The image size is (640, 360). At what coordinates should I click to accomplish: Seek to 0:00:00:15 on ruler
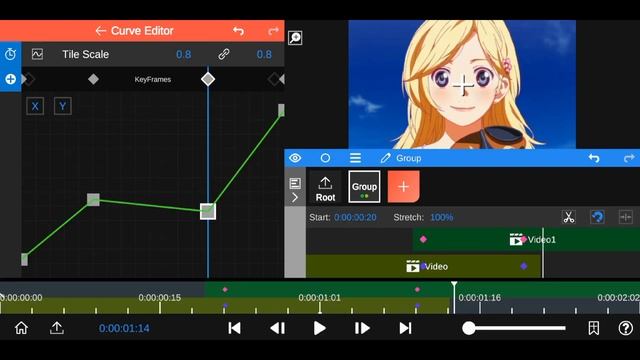click(159, 298)
